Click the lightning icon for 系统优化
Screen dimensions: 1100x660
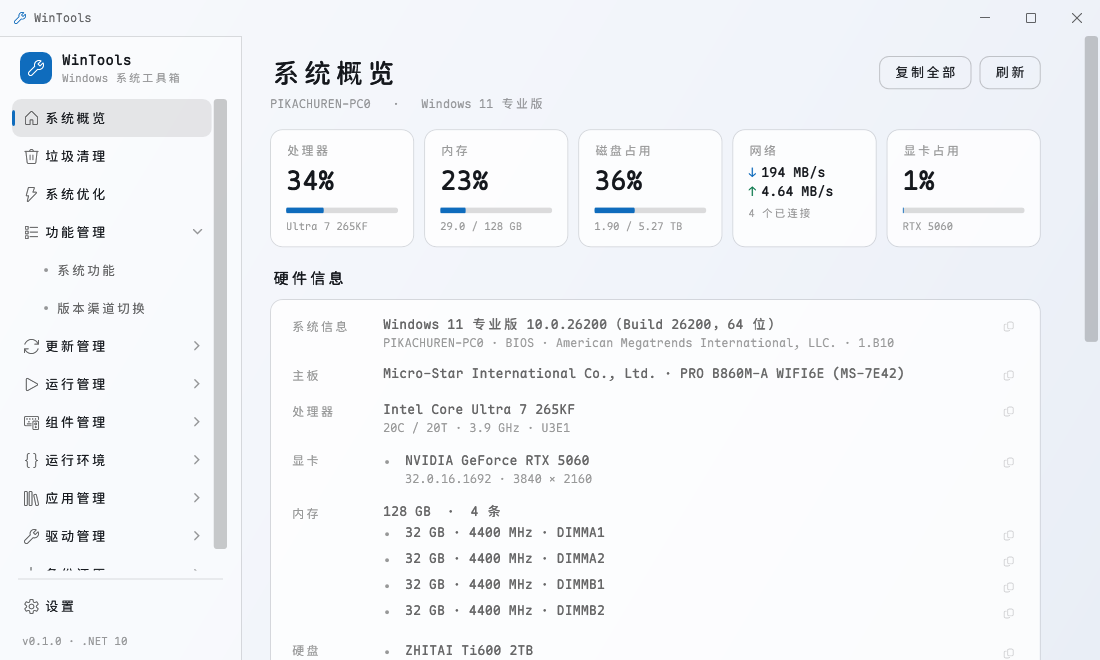tap(32, 194)
